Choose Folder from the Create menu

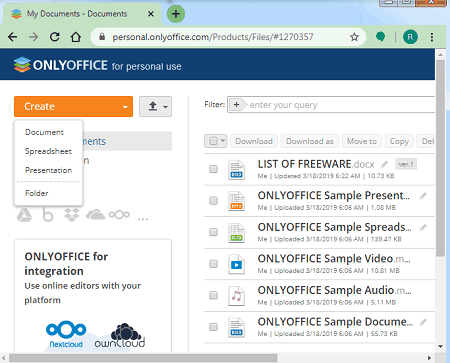coord(37,193)
